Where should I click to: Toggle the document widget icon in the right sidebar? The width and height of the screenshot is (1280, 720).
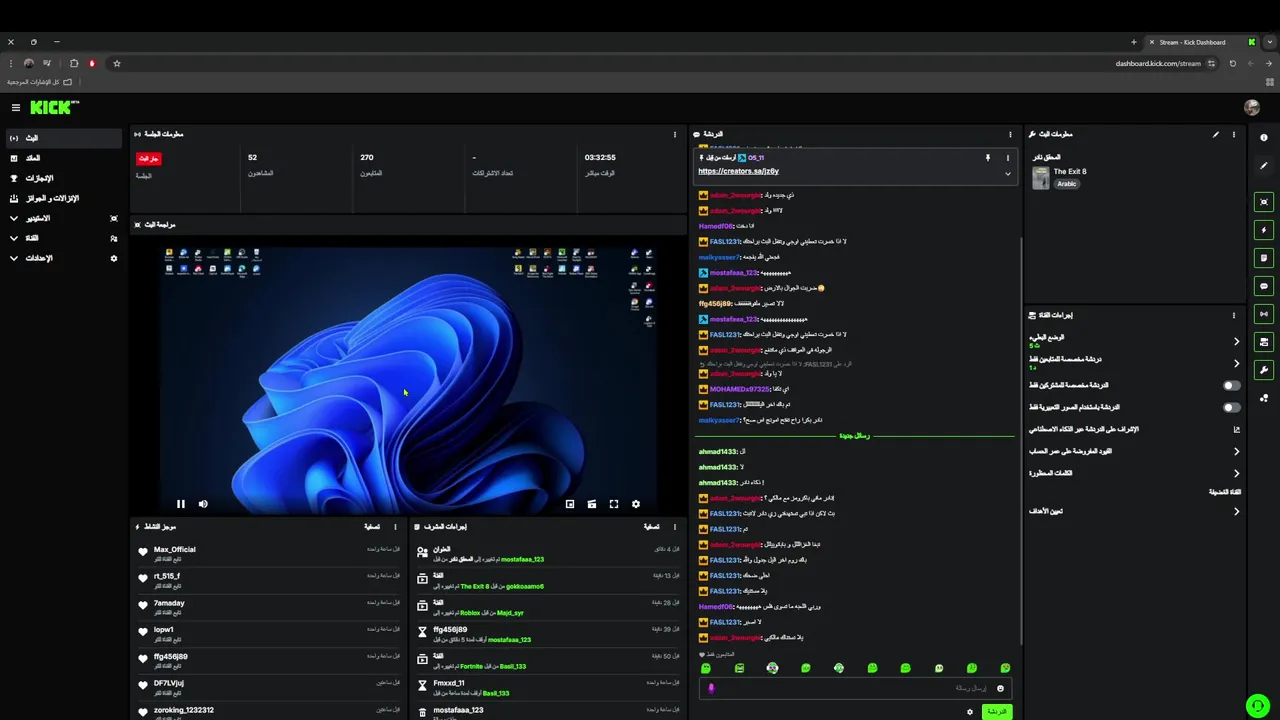point(1264,258)
